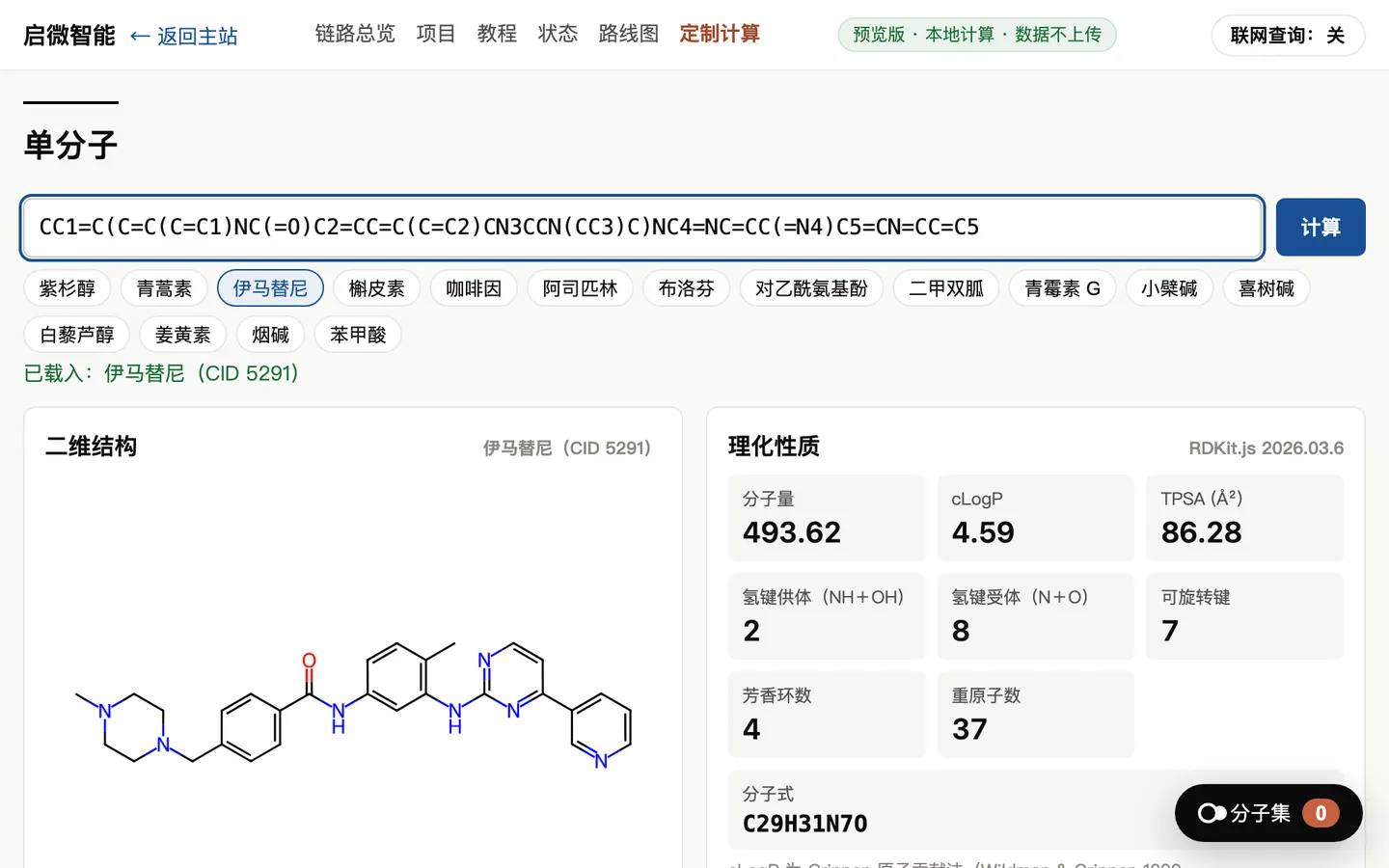
Task: Select 定制计算 nav item
Action: click(720, 34)
